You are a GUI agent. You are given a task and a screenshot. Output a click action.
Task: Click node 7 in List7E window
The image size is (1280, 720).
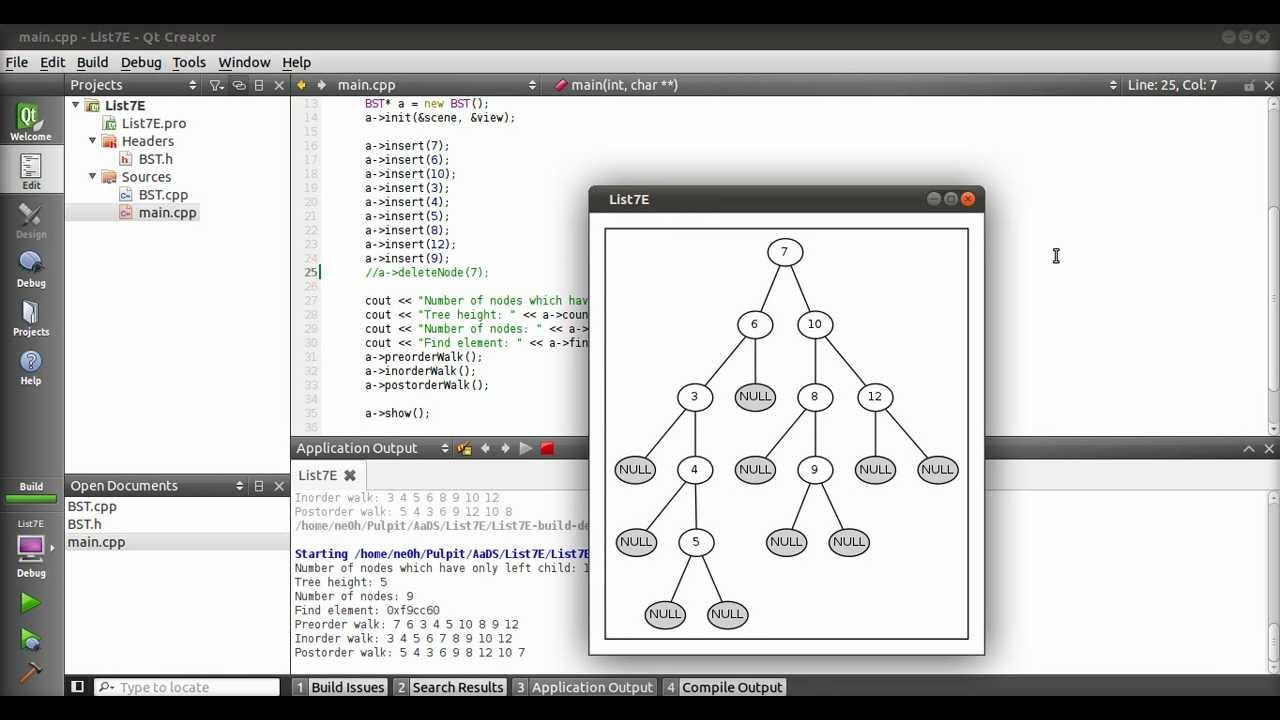click(x=785, y=252)
